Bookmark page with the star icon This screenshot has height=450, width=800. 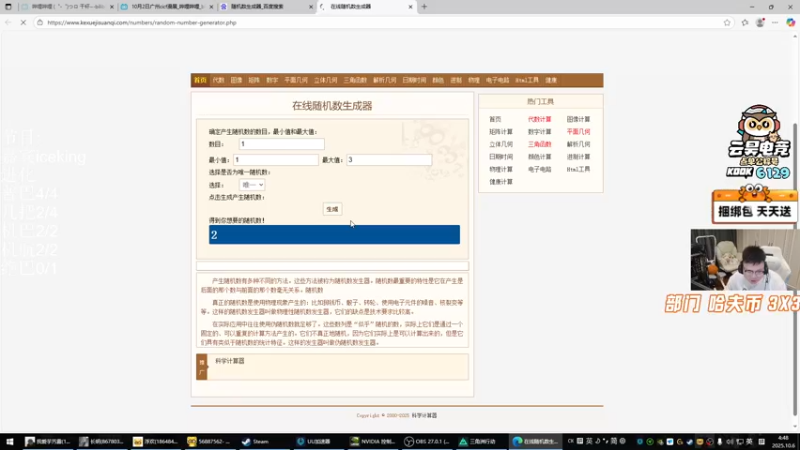[727, 22]
